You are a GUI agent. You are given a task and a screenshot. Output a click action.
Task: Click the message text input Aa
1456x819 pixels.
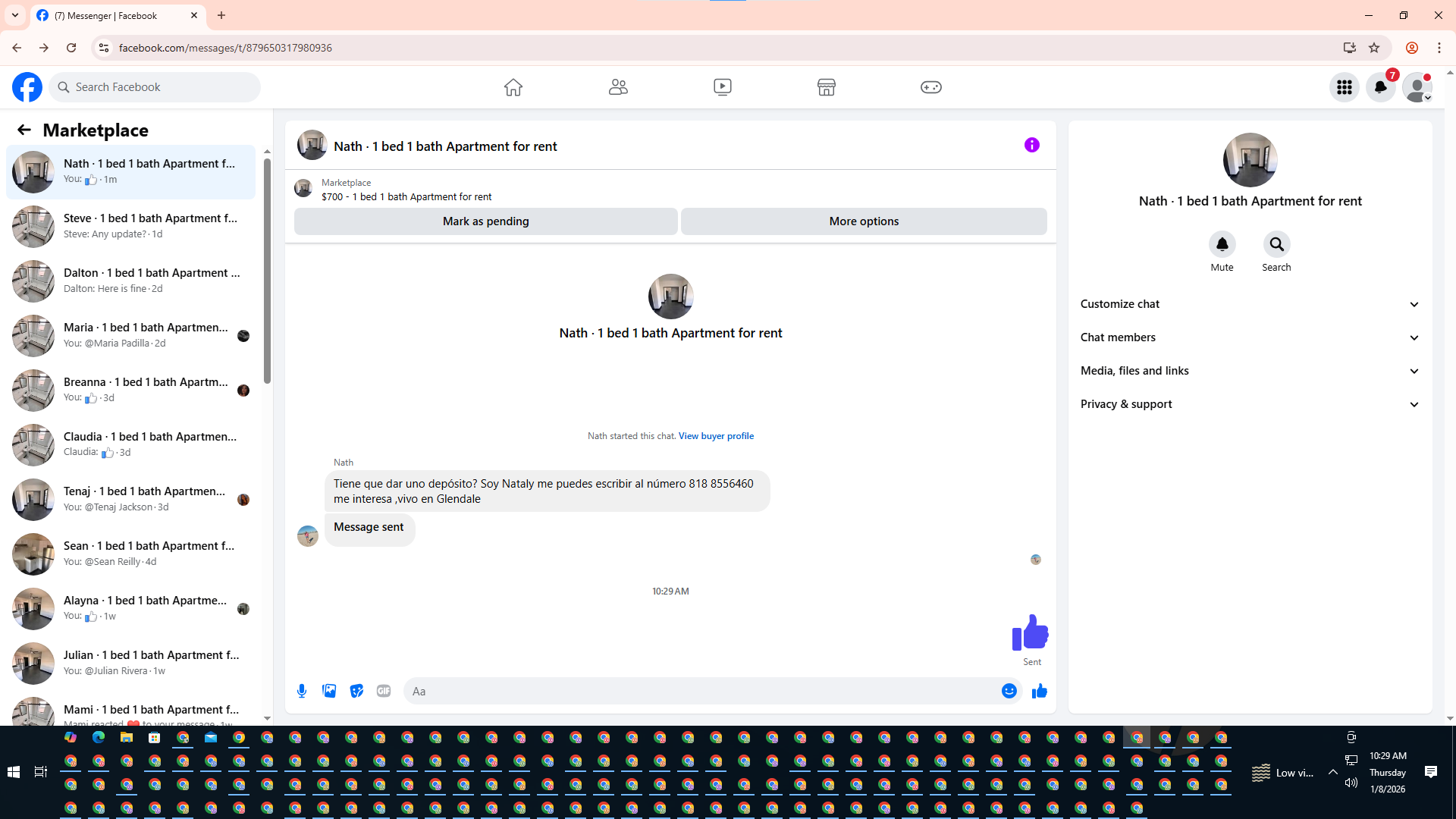[701, 691]
